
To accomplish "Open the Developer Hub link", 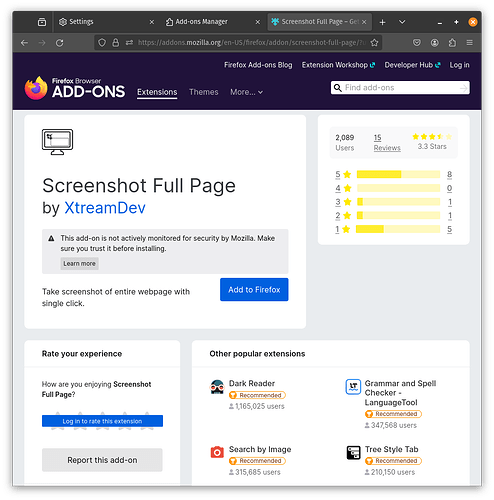I will click(412, 65).
